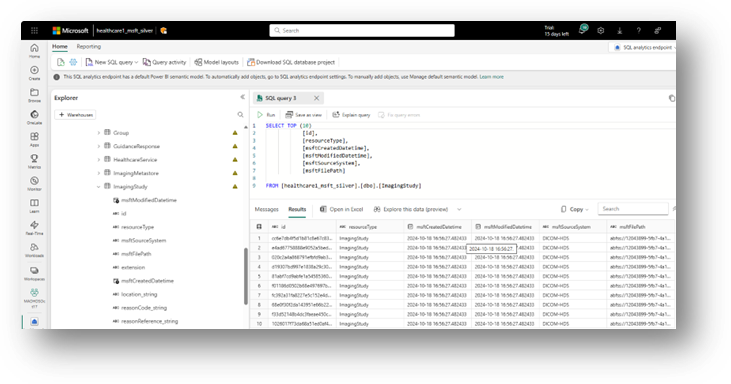Click the settings gear in header
Viewport: 731px width, 384px height.
600,31
